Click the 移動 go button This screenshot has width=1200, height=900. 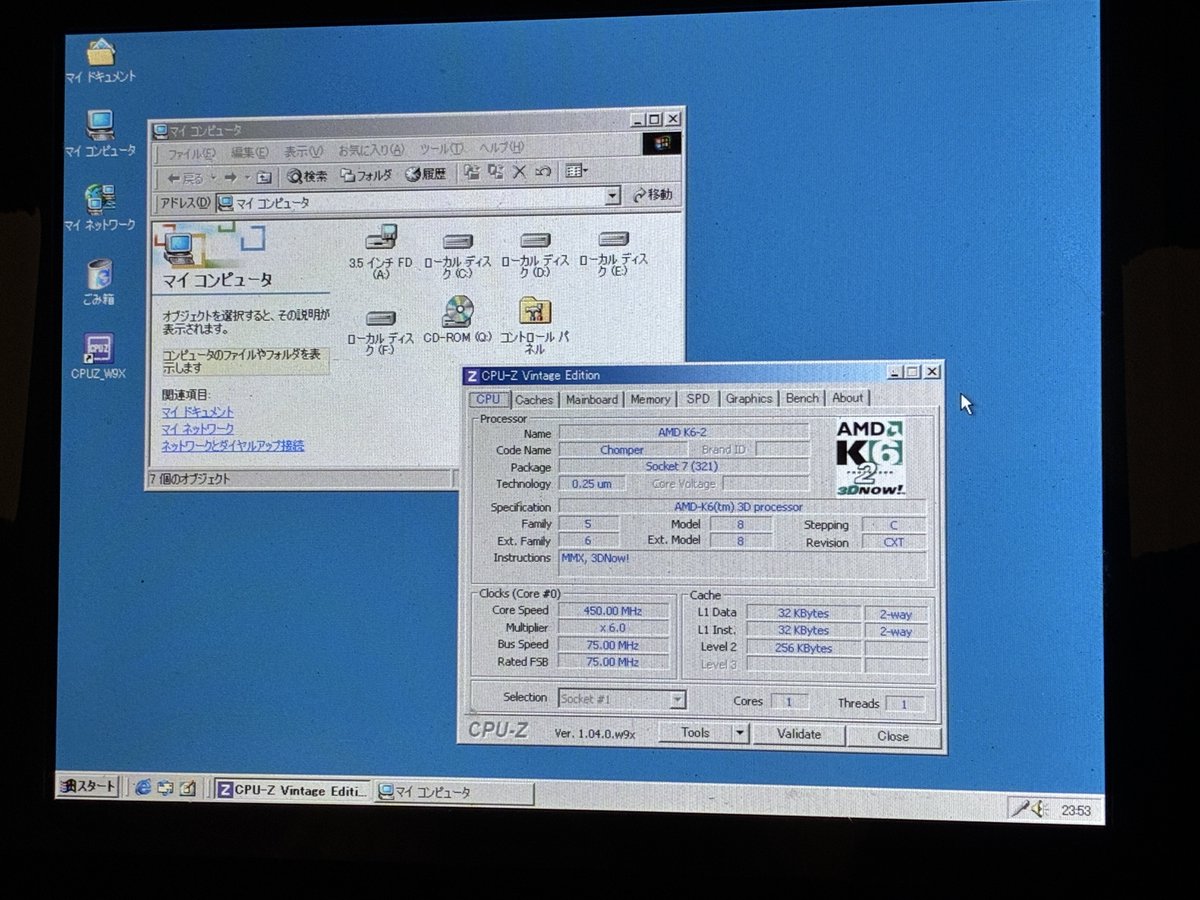[x=652, y=195]
